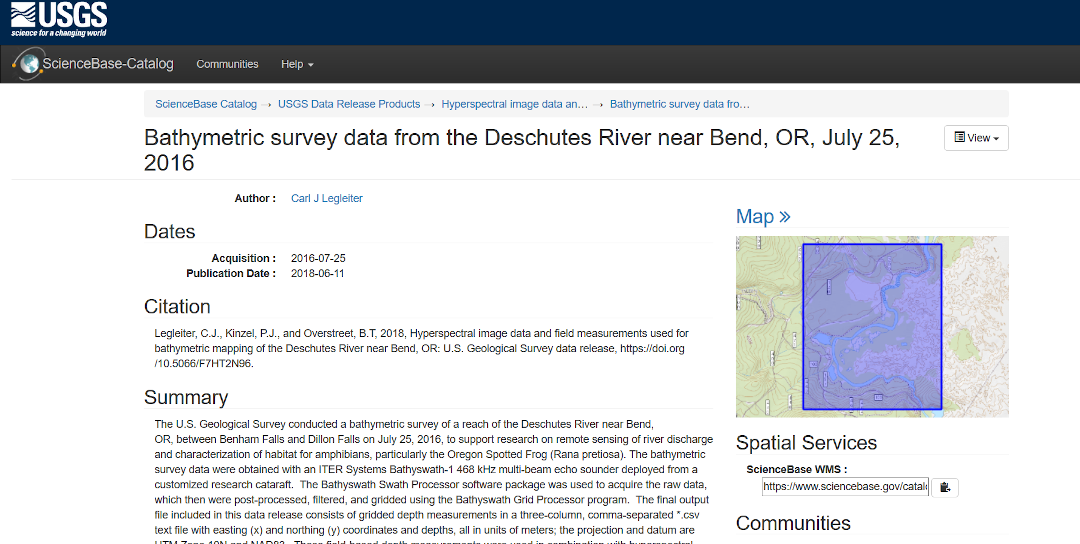This screenshot has height=544, width=1080.
Task: Open author Carl J Legleiter link
Action: click(326, 198)
